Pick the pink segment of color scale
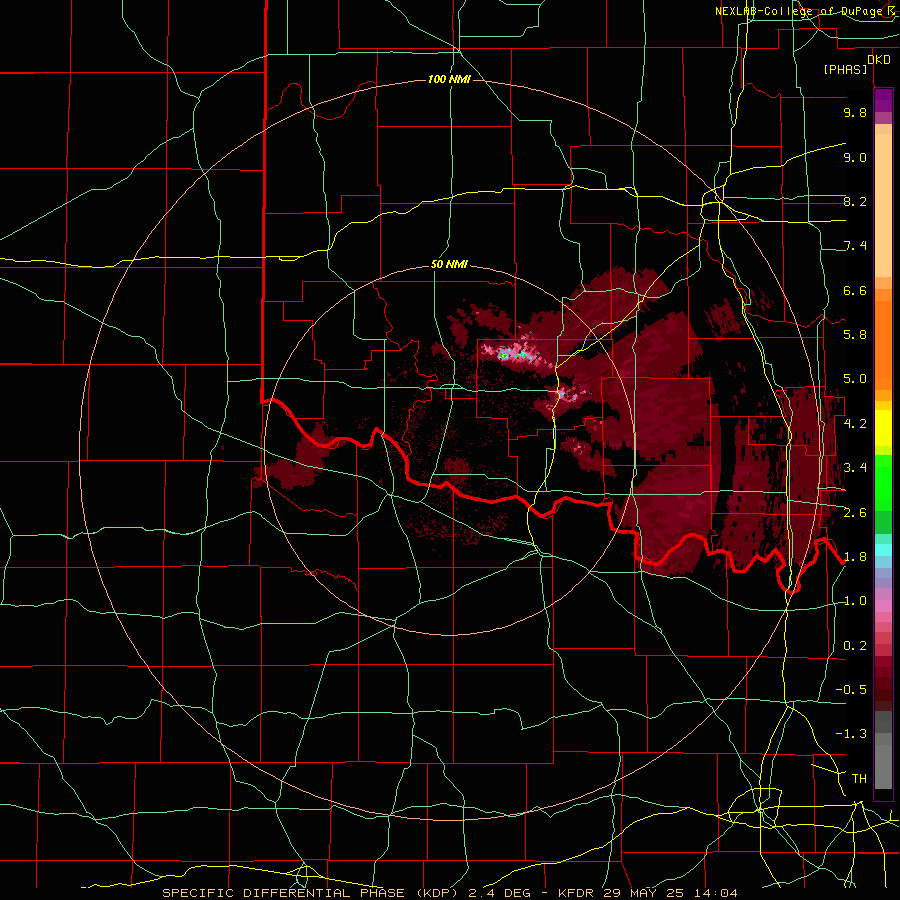The height and width of the screenshot is (900, 900). (883, 606)
